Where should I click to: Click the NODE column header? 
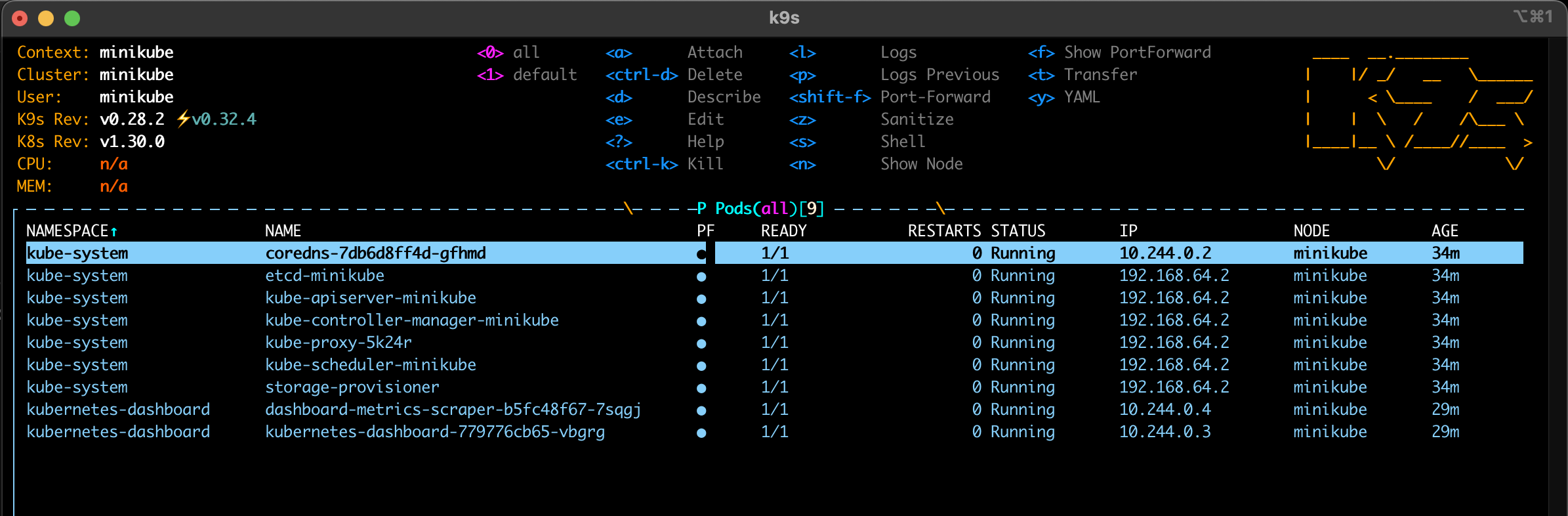1311,230
